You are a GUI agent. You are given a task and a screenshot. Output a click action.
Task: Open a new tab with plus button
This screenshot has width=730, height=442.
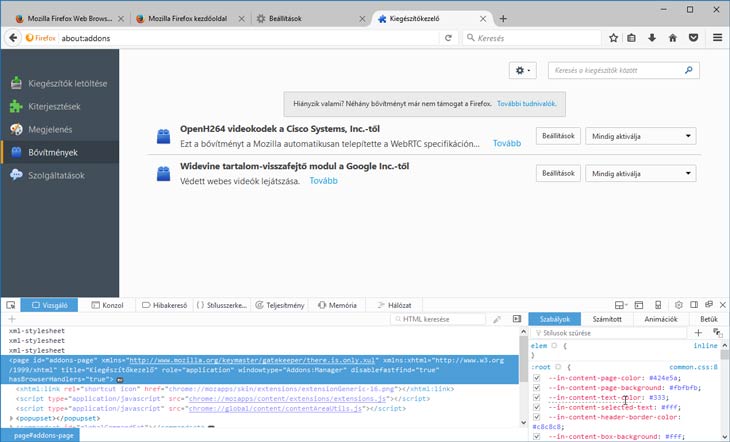click(x=503, y=19)
